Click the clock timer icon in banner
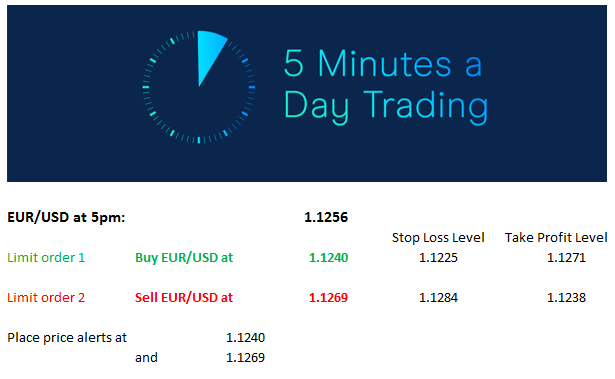The image size is (615, 379). coord(199,87)
